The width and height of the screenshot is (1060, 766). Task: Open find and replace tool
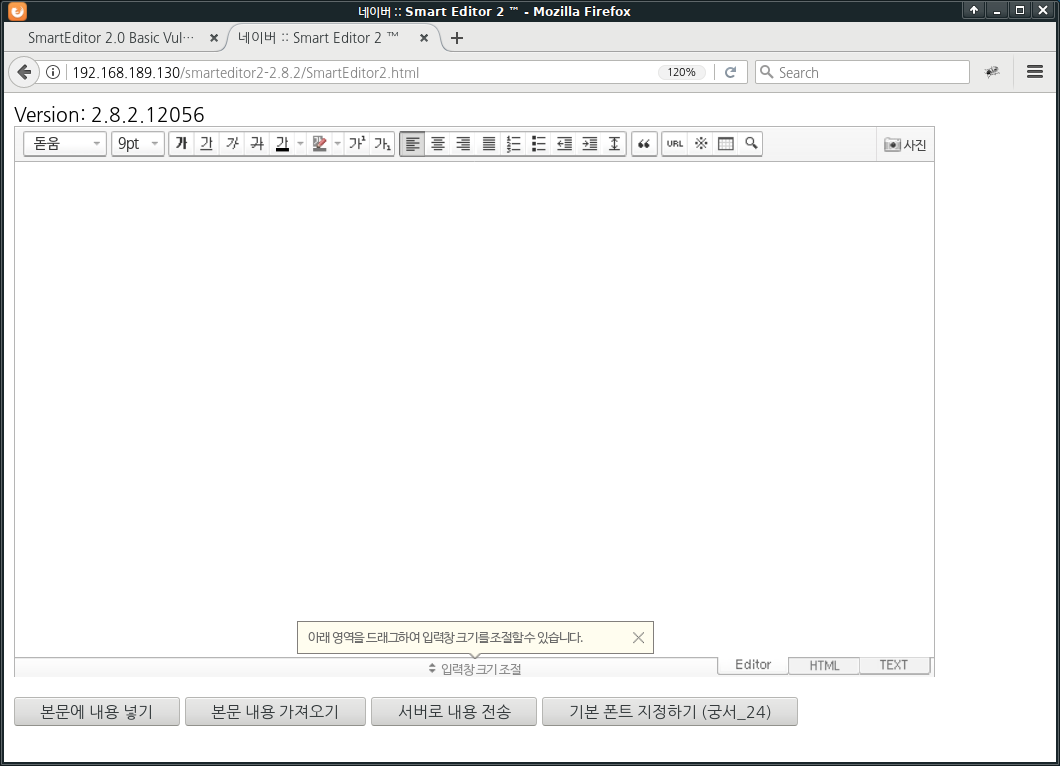pos(750,143)
